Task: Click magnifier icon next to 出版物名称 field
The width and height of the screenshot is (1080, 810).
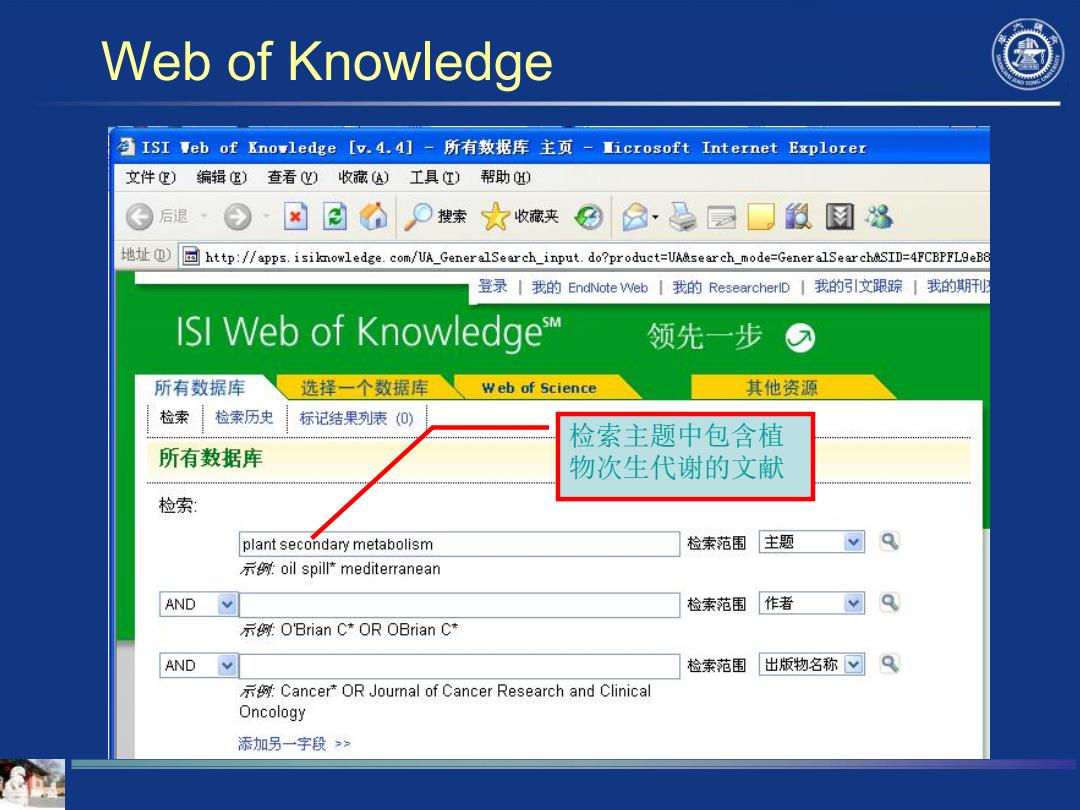Action: click(890, 664)
